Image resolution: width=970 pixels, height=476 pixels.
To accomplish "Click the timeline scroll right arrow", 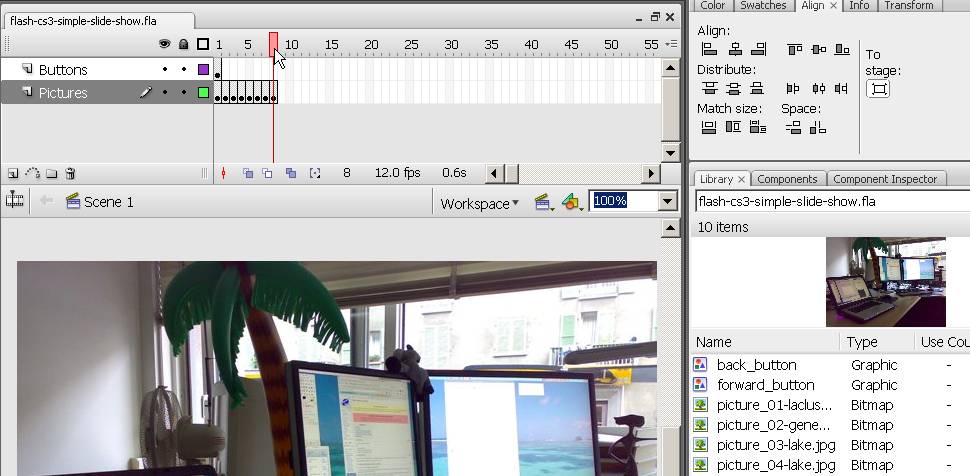I will click(x=650, y=174).
